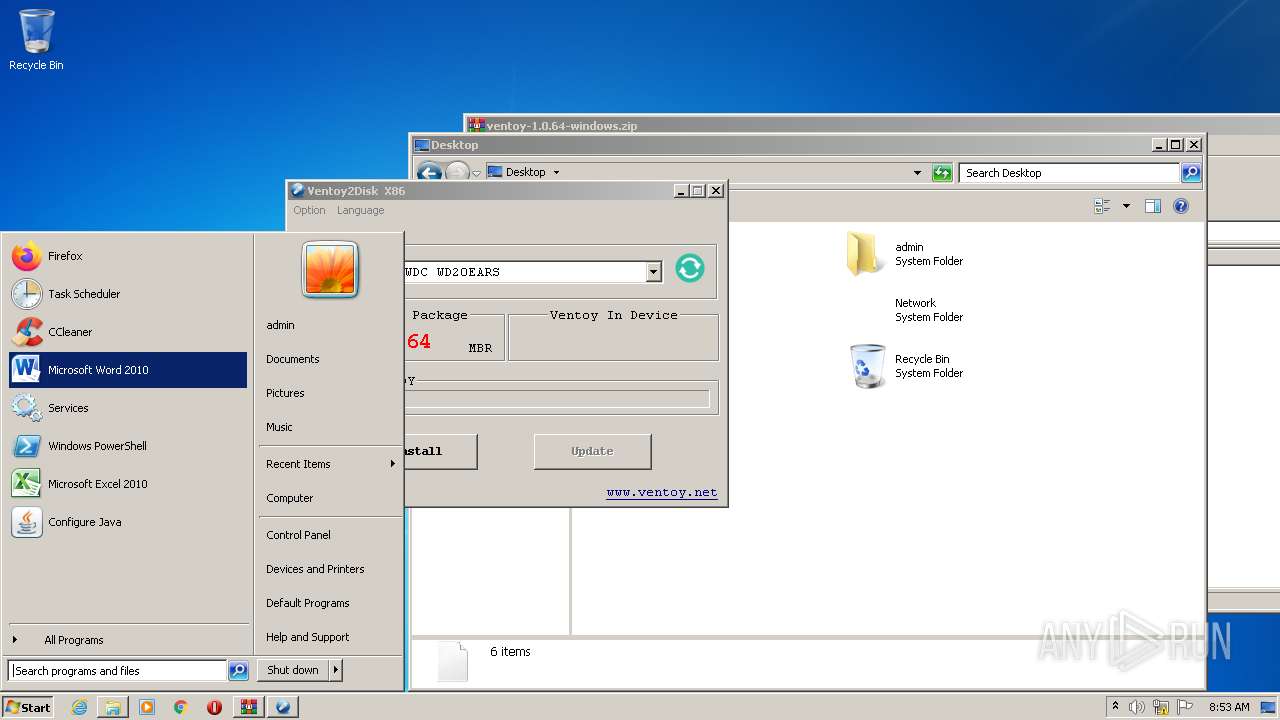This screenshot has height=720, width=1280.
Task: Show hidden tray icons arrow
Action: [x=1115, y=707]
